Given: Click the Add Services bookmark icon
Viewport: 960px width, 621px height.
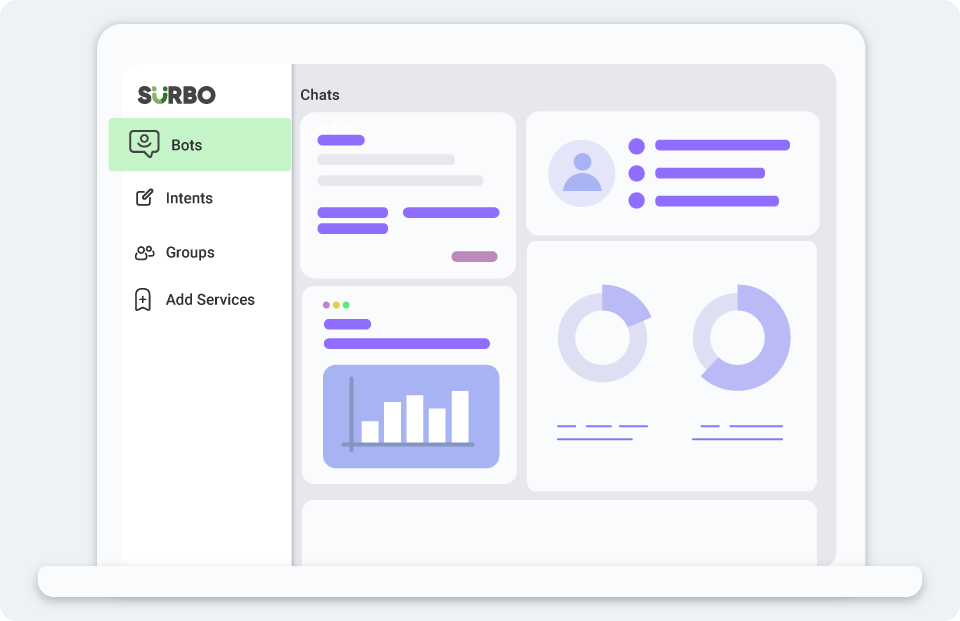Looking at the screenshot, I should (142, 299).
